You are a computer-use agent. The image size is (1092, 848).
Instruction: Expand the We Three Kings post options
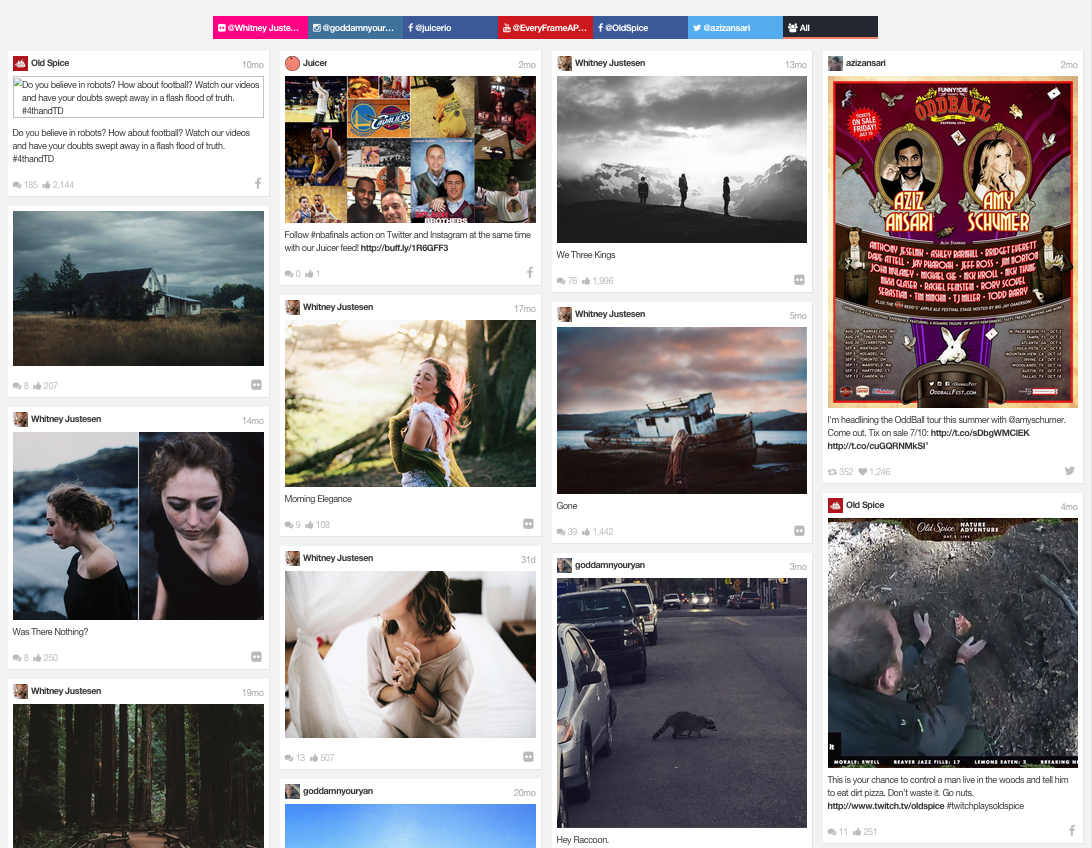[800, 280]
